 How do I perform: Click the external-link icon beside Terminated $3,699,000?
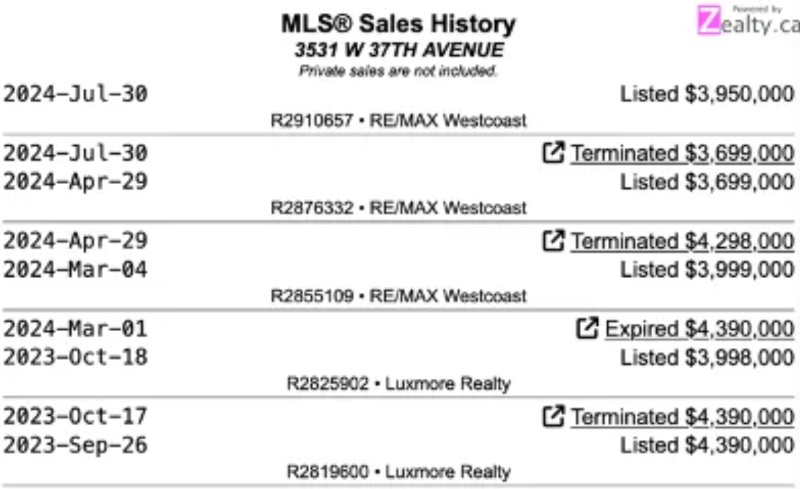point(552,153)
